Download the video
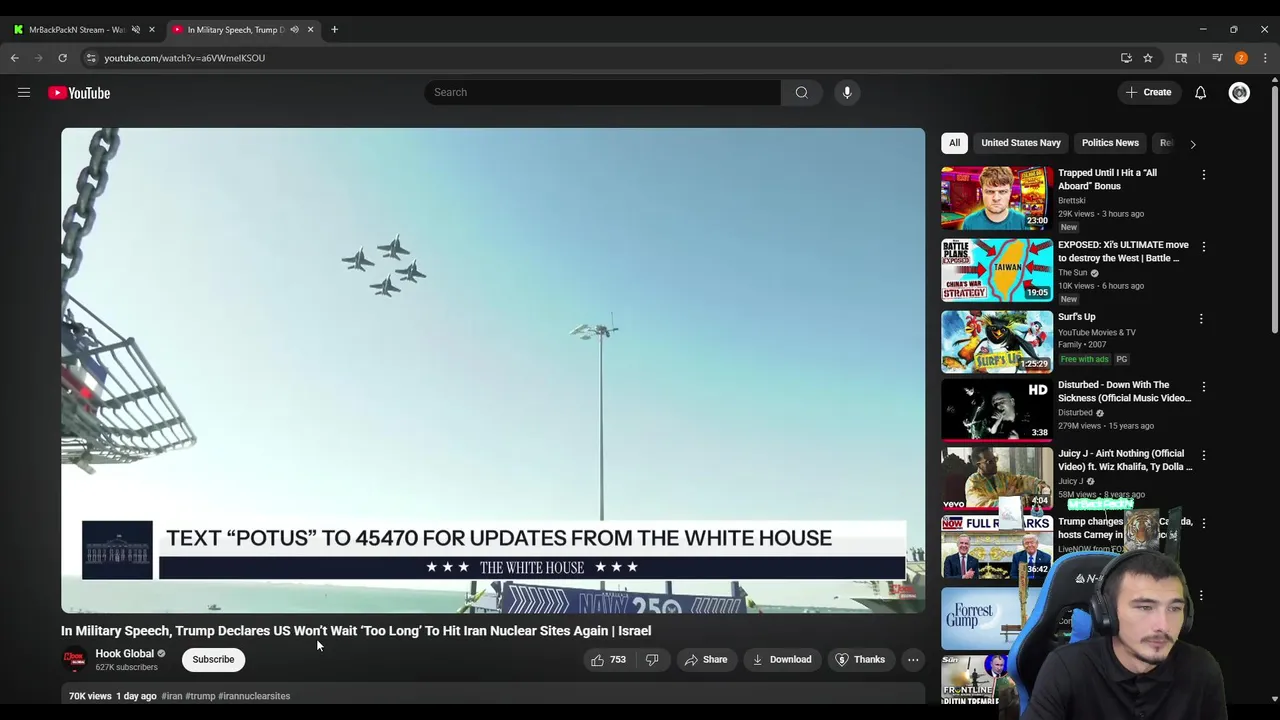 [x=781, y=660]
